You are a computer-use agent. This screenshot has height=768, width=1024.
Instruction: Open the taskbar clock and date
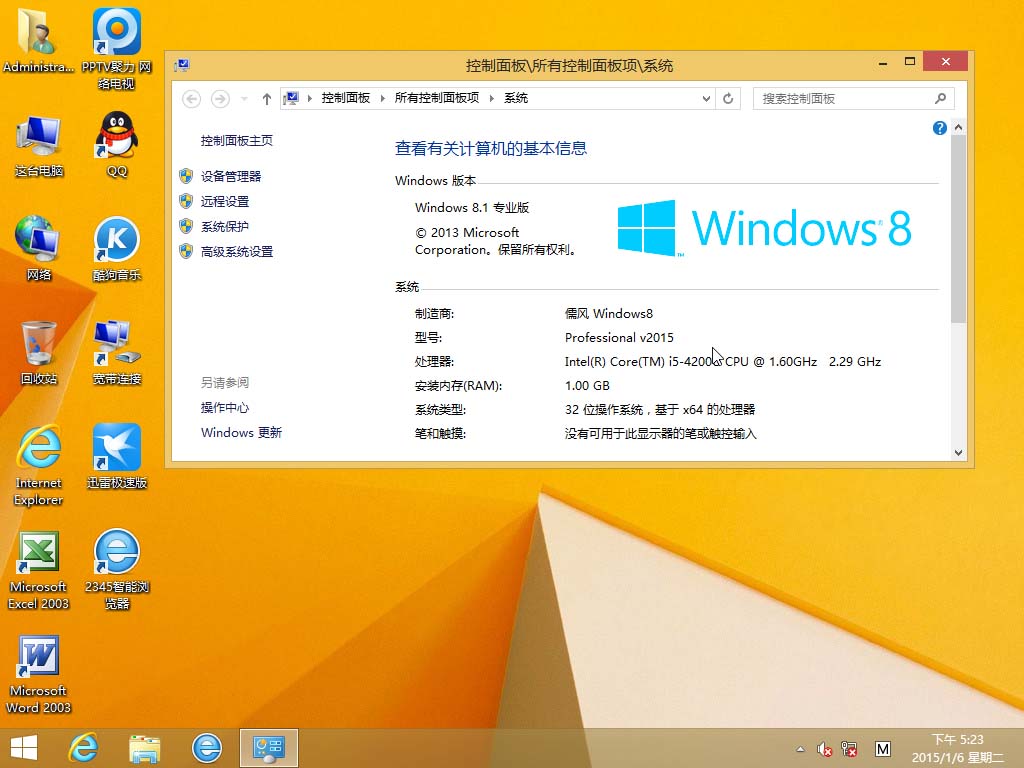pos(957,748)
